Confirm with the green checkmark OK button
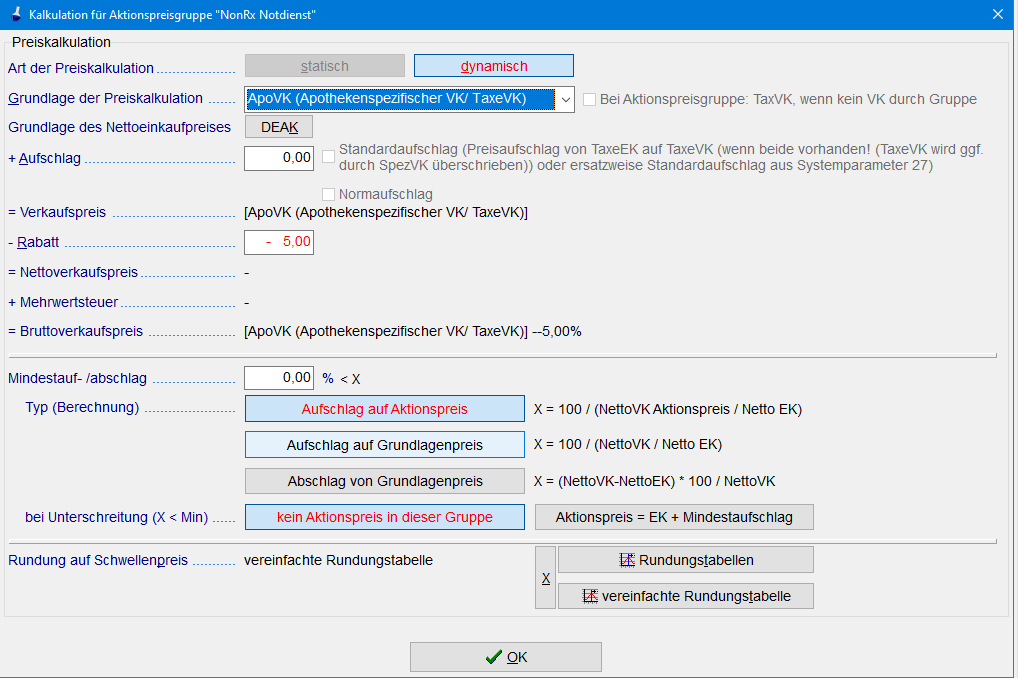Screen dimensions: 1018x678 tap(505, 657)
